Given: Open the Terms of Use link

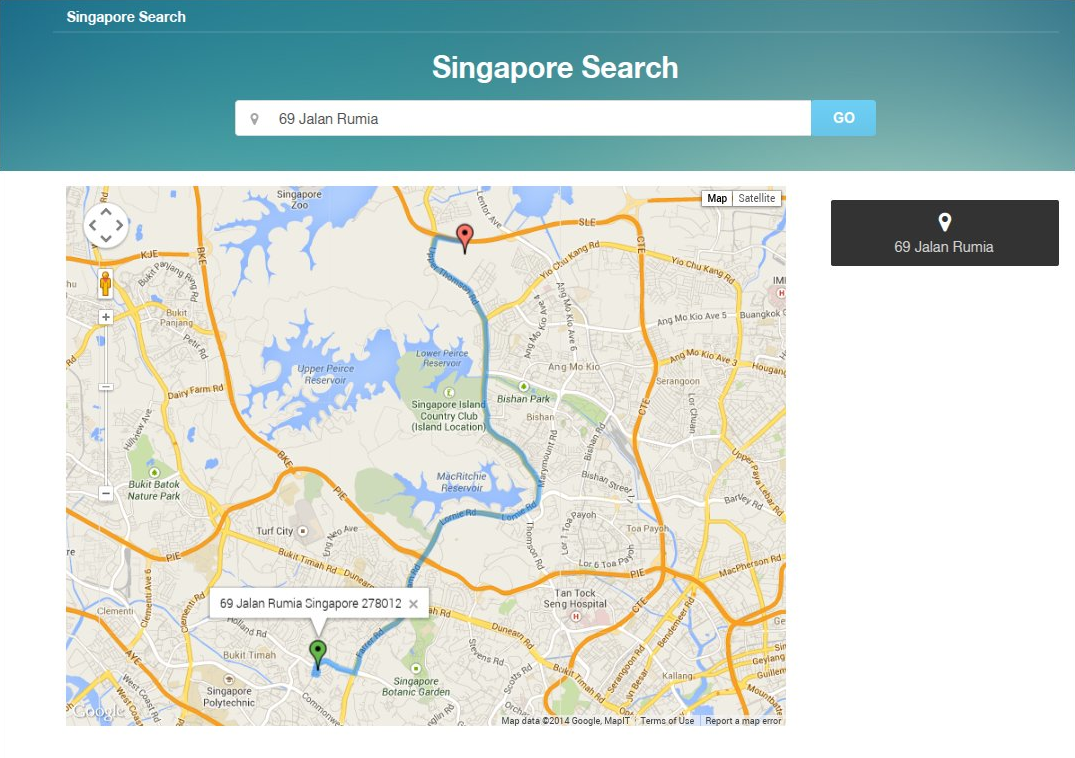Looking at the screenshot, I should [666, 720].
